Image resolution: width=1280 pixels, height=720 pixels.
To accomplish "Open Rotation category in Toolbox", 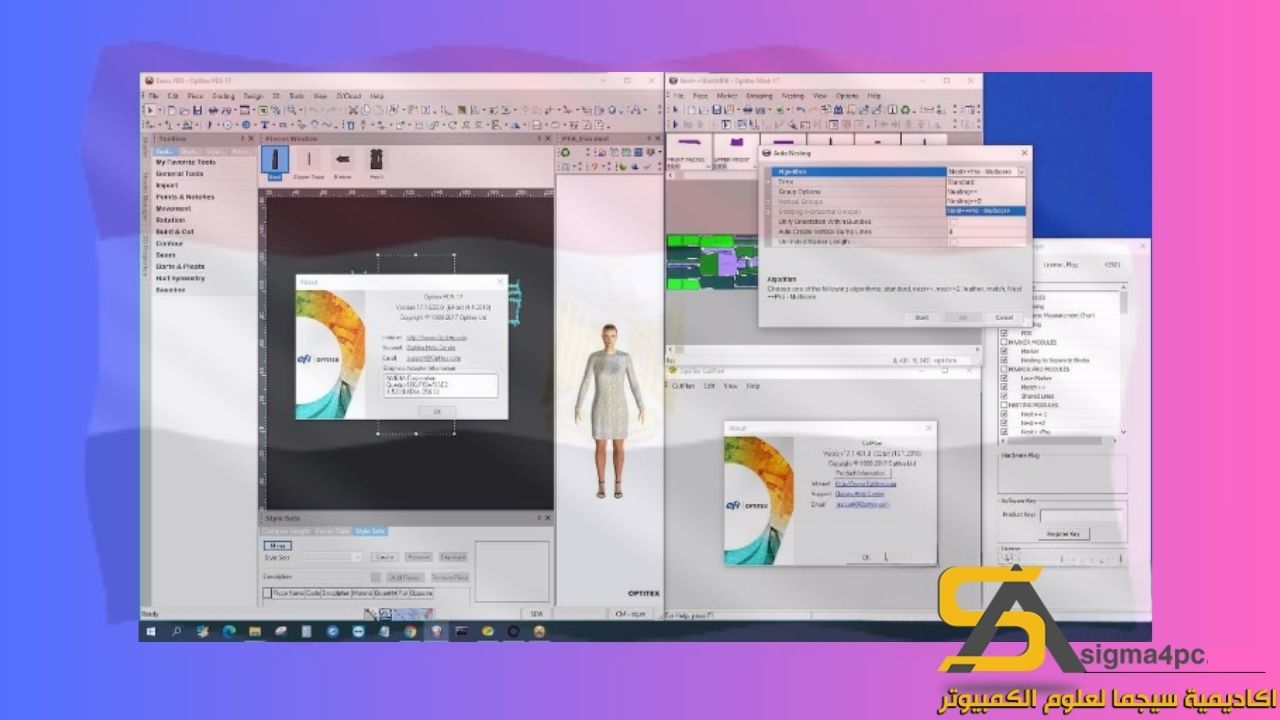I will (170, 220).
